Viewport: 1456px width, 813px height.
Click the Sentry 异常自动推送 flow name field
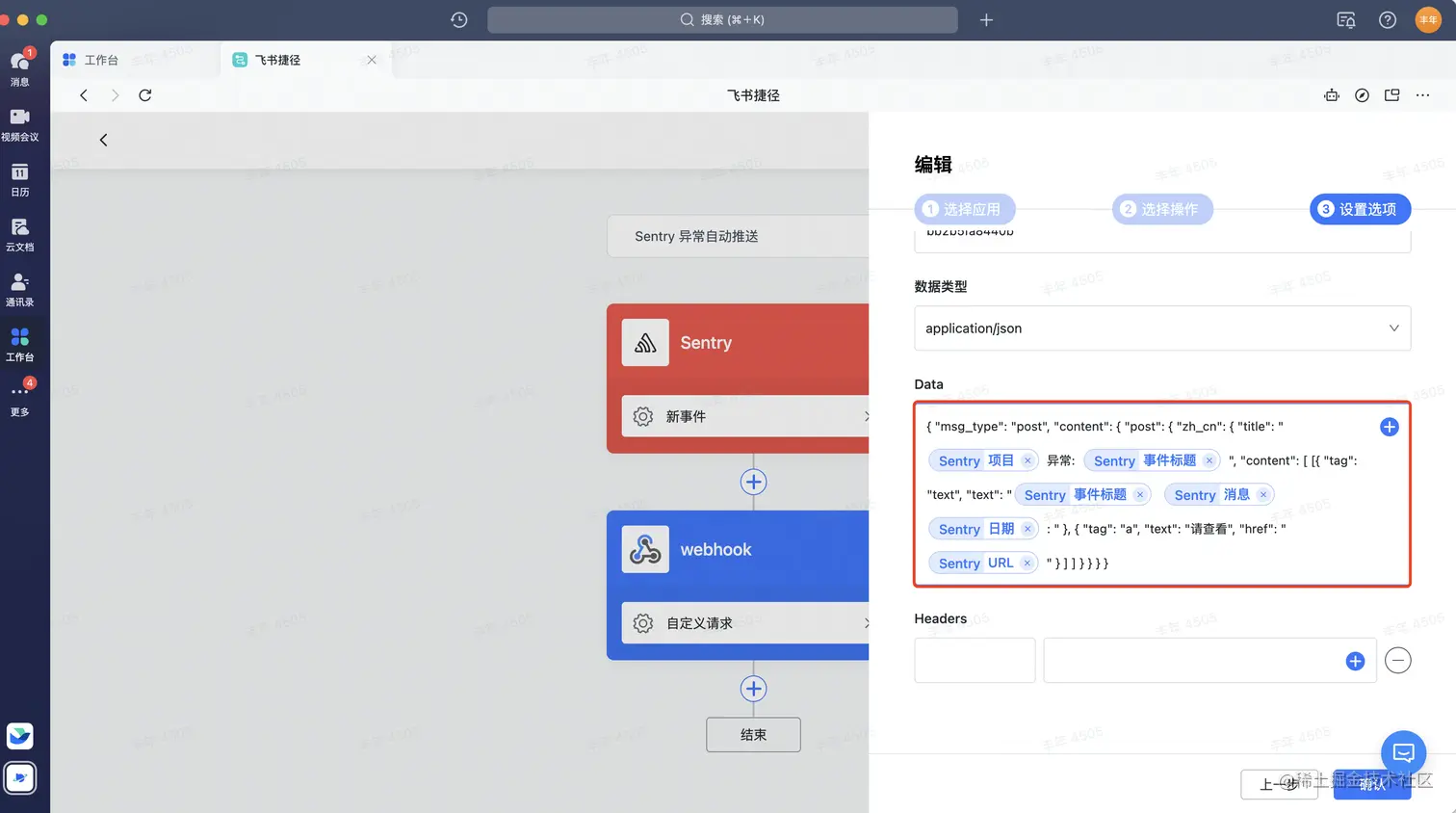click(738, 236)
